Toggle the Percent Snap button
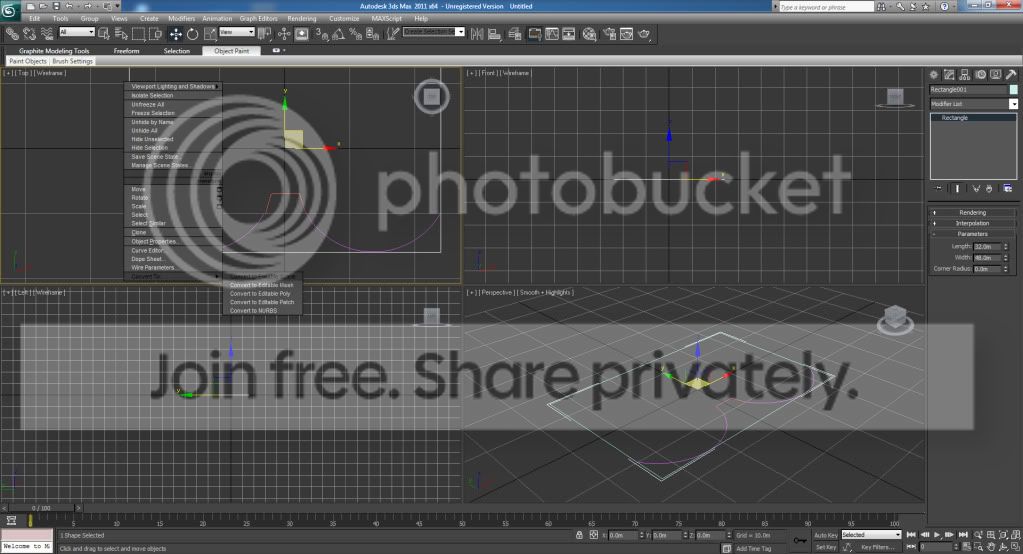This screenshot has width=1023, height=554. tap(356, 34)
